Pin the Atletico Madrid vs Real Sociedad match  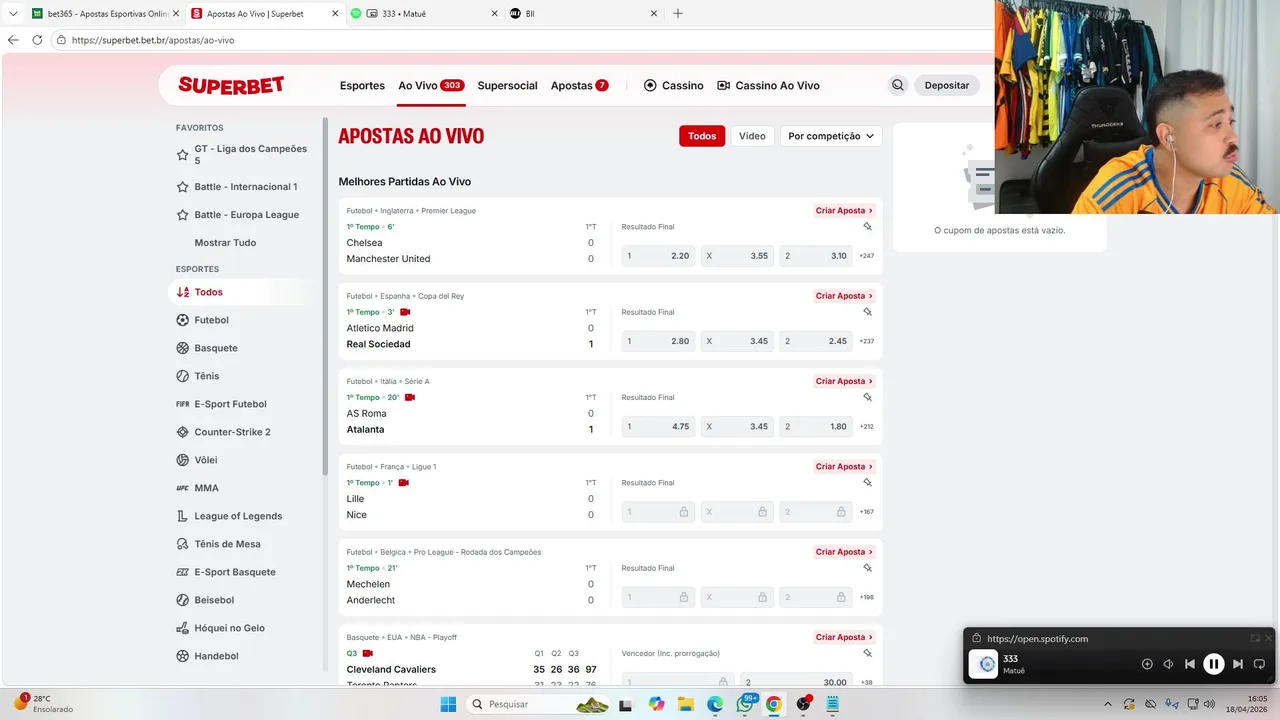[x=868, y=312]
